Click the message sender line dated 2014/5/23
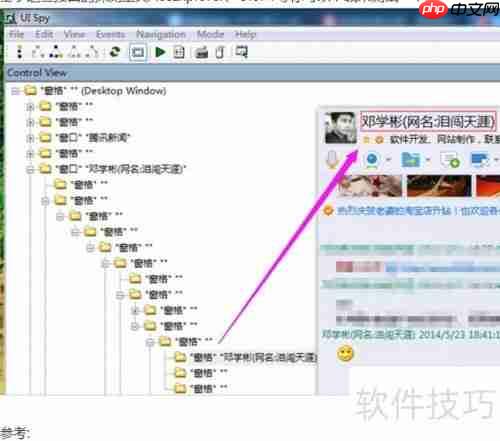500x441 pixels. point(411,334)
